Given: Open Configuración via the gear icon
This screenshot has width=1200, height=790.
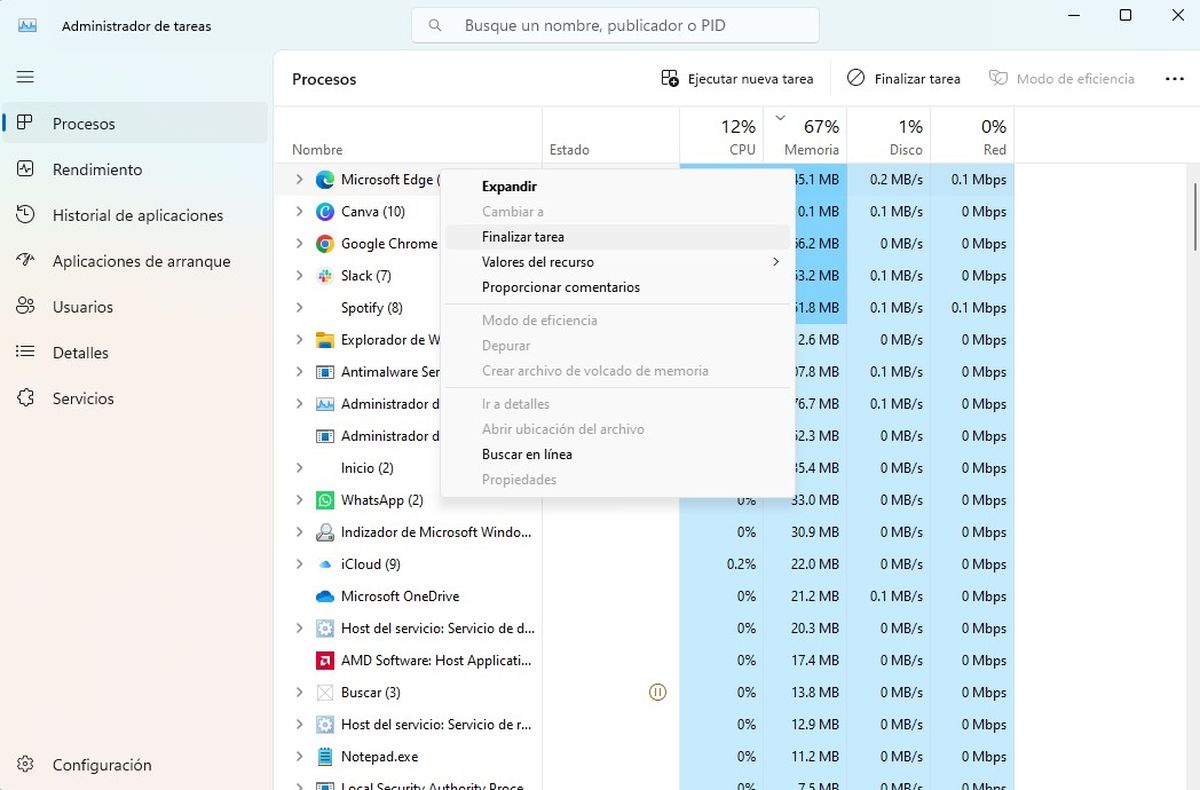Looking at the screenshot, I should point(100,764).
